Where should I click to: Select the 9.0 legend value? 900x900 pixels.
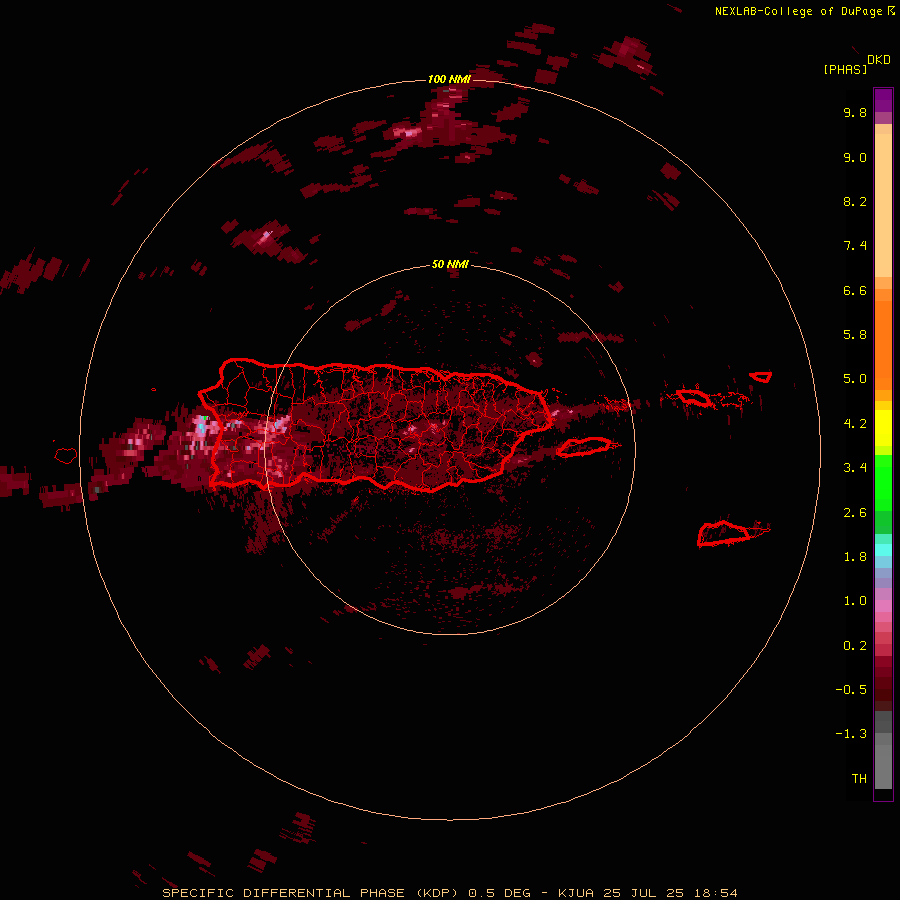tap(855, 157)
